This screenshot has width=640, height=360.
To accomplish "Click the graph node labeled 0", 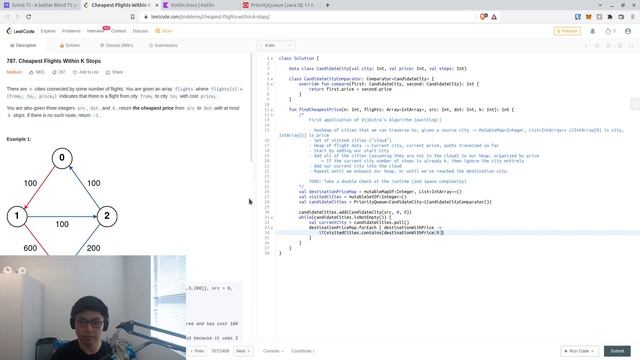I will coord(62,158).
